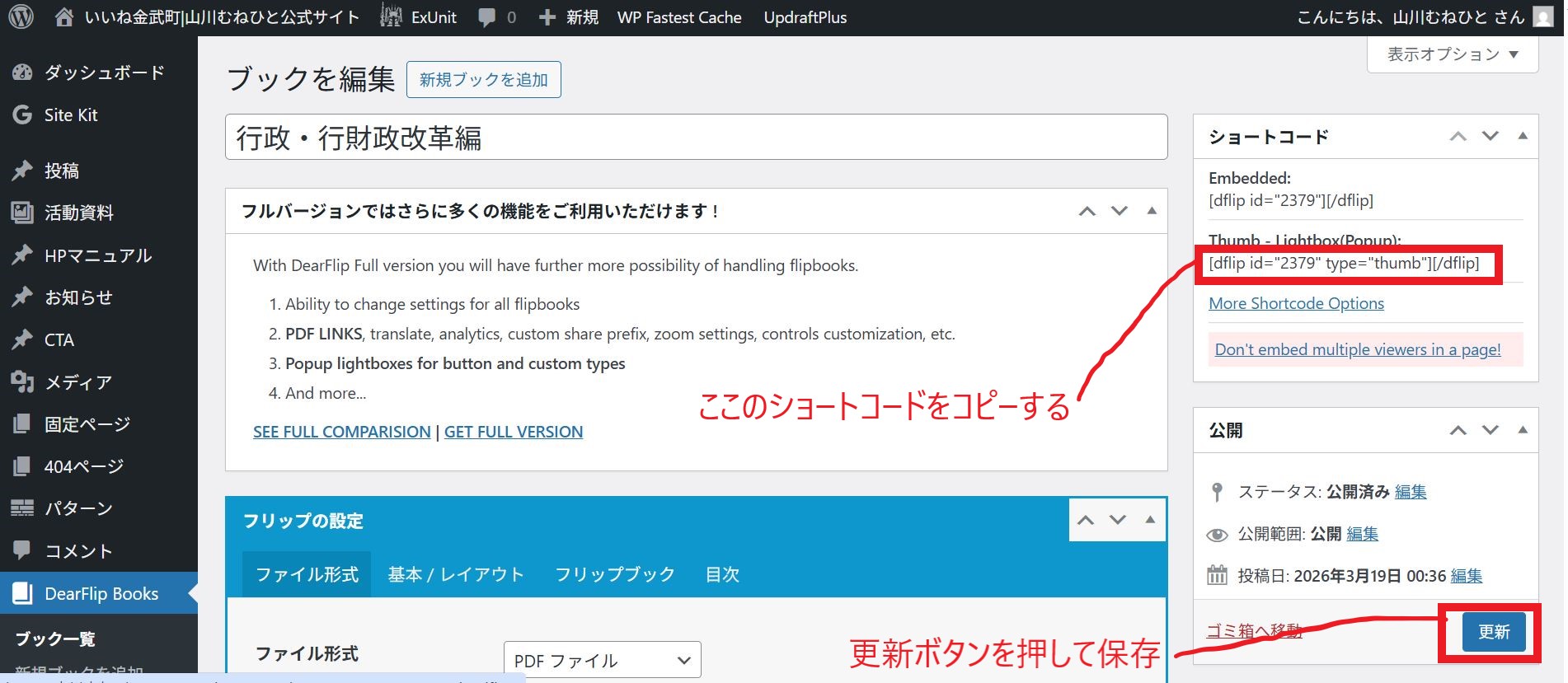Switch to the 基本 / レイアウト tab

(456, 574)
